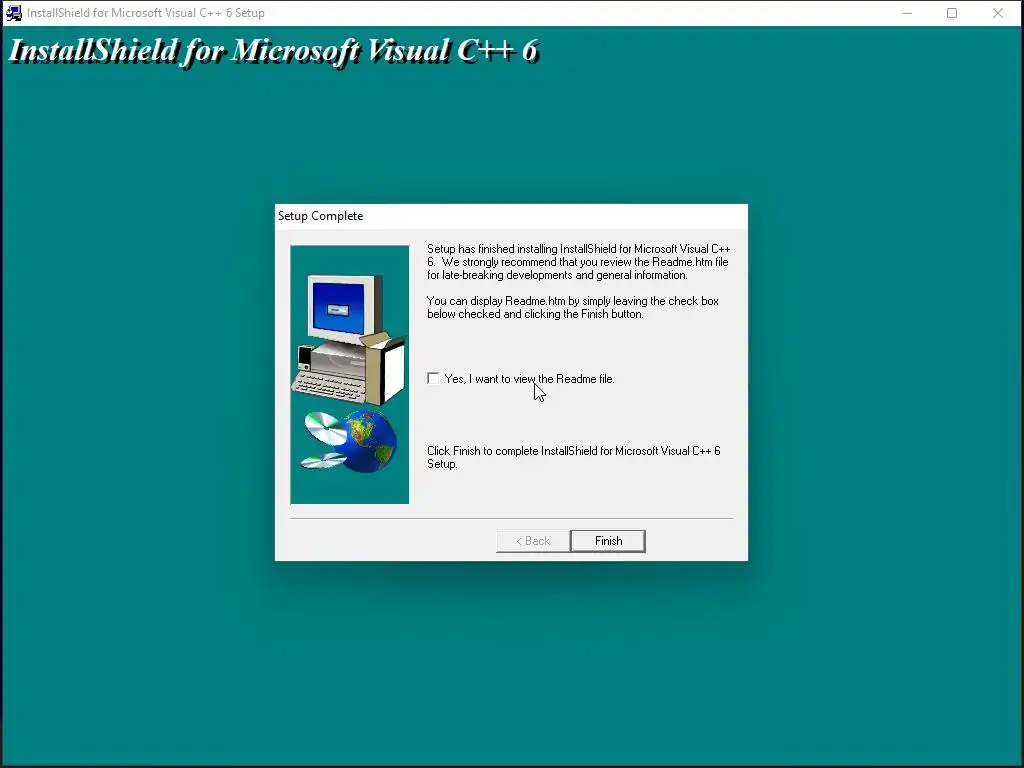Click the window title 'InstallShield for Microsoft Visual C++ 6 Setup'

146,13
